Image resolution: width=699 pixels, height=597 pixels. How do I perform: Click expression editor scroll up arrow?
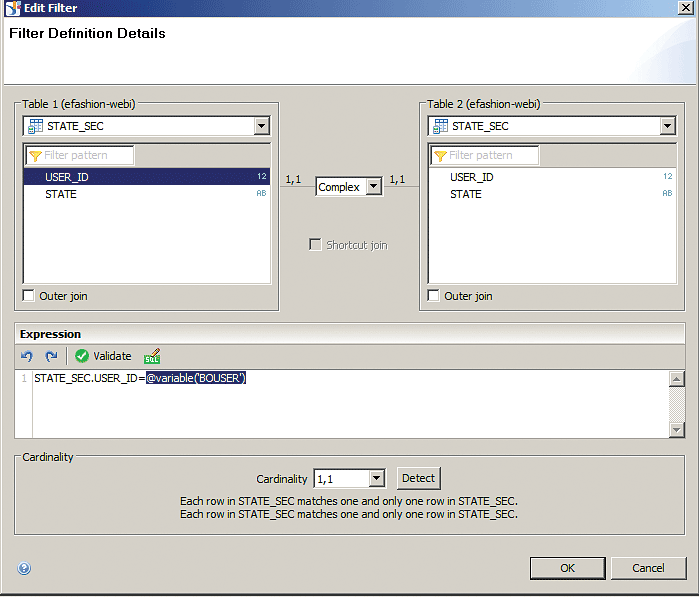click(x=677, y=379)
